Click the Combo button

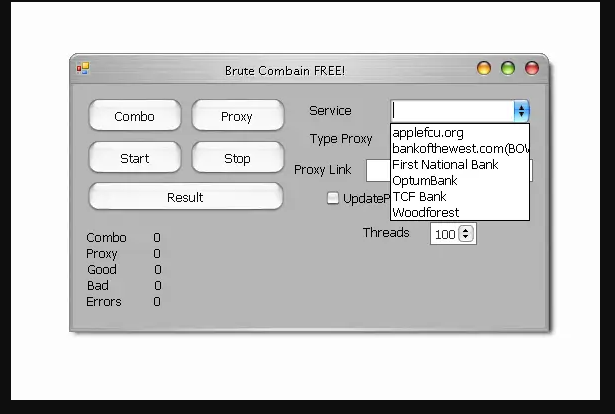tap(135, 116)
